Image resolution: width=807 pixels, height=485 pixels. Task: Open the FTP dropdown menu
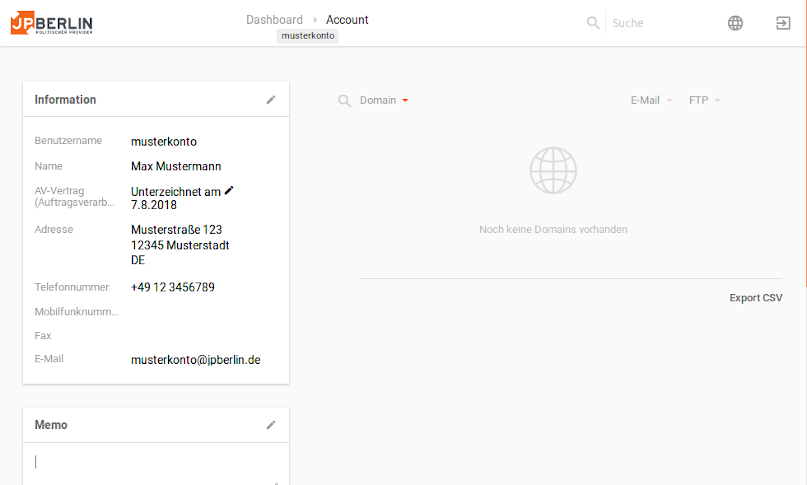coord(704,101)
